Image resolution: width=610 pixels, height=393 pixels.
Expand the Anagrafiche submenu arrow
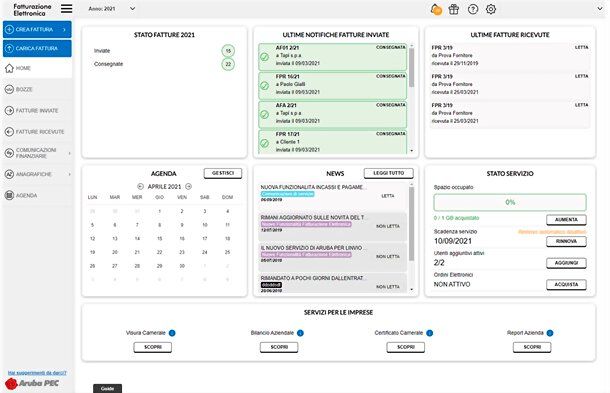point(70,174)
